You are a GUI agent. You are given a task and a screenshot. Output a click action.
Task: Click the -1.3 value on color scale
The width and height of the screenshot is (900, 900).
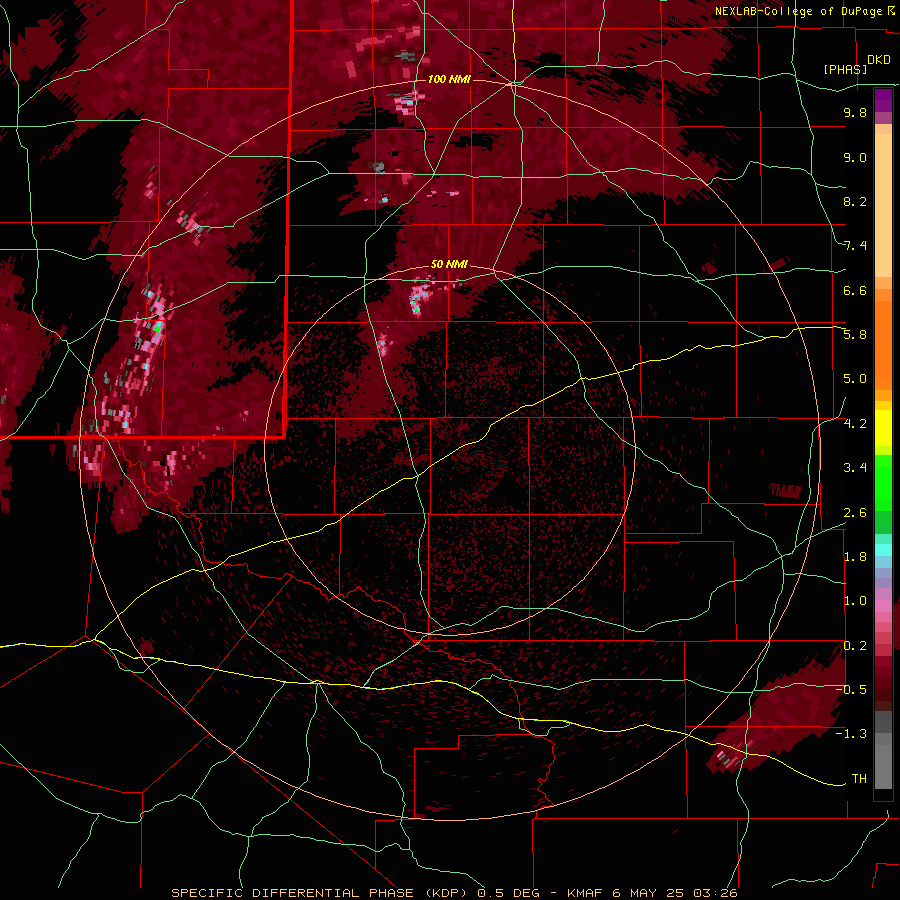(x=851, y=734)
